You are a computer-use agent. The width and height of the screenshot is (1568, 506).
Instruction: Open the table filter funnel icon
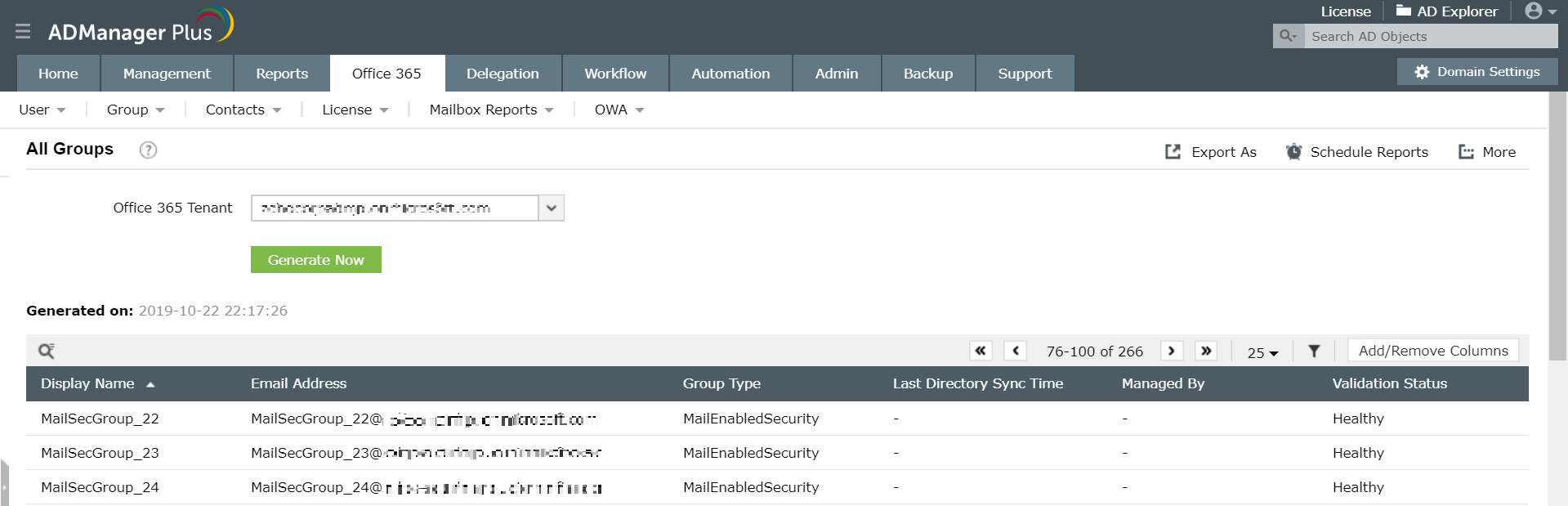pyautogui.click(x=1314, y=351)
